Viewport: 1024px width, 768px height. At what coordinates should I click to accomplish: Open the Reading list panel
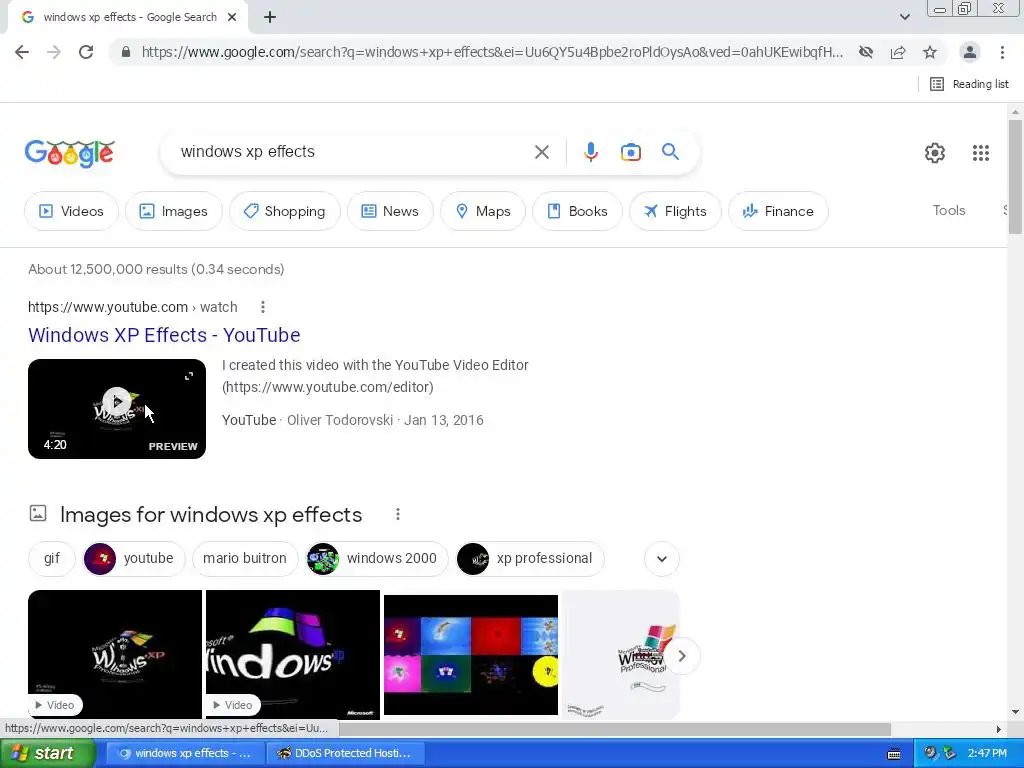(x=969, y=84)
